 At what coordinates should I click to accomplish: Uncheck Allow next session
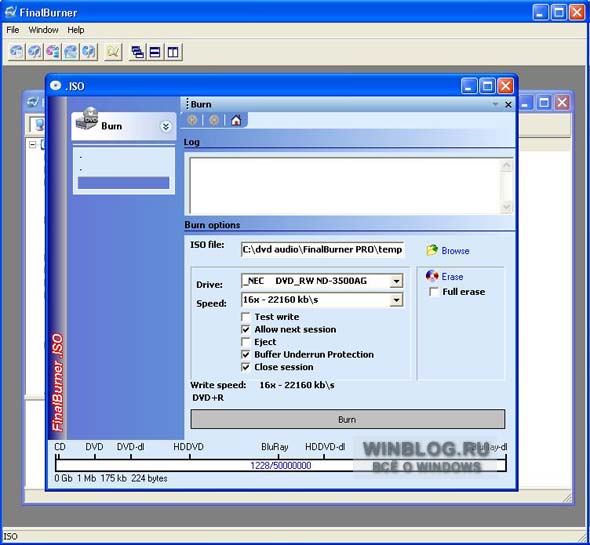(x=245, y=329)
